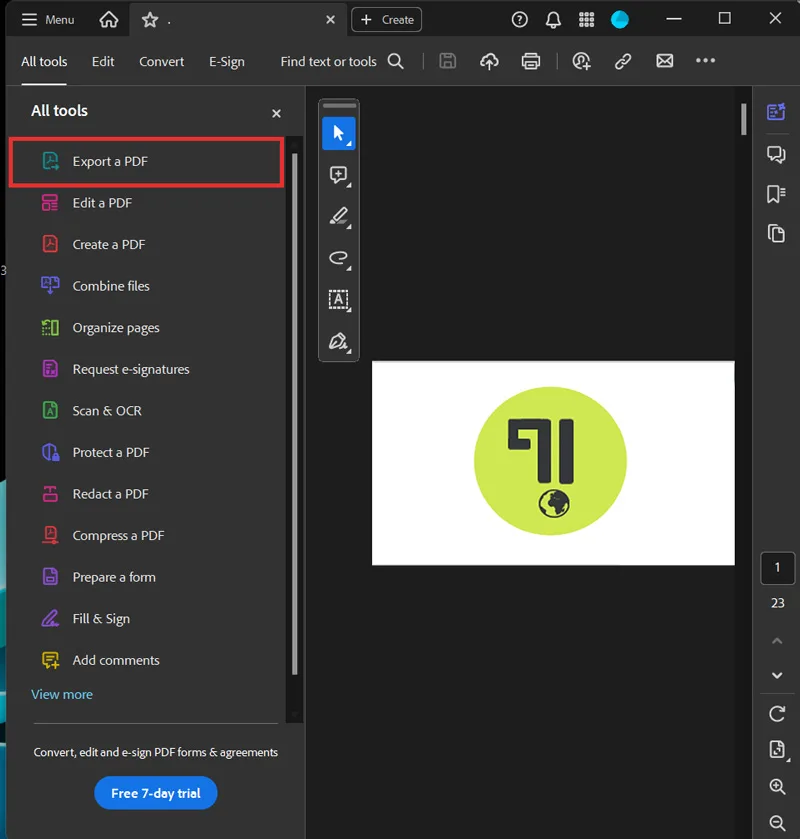Send document by email icon
Image resolution: width=800 pixels, height=839 pixels.
[664, 60]
